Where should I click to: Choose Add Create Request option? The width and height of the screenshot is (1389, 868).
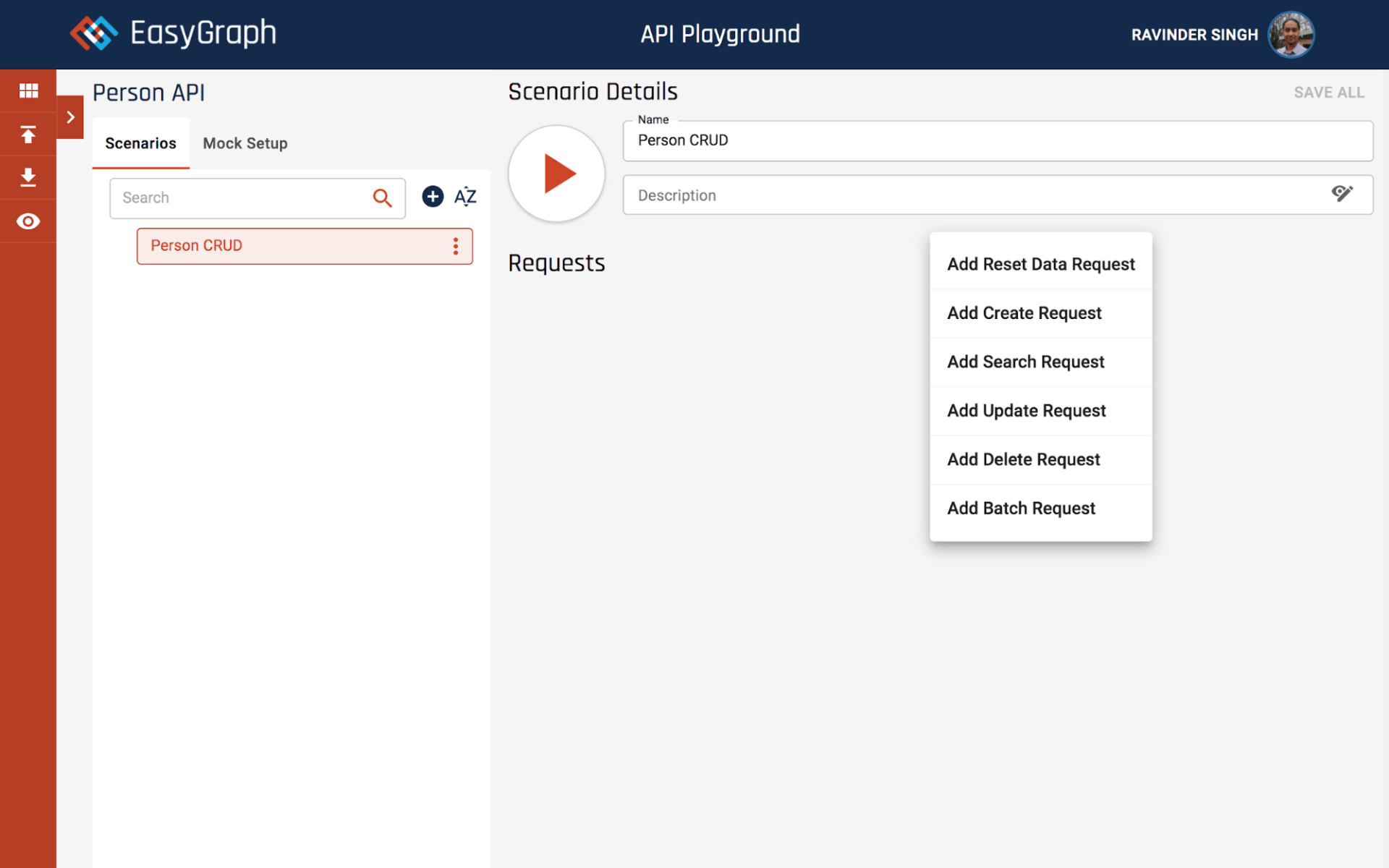[1024, 313]
